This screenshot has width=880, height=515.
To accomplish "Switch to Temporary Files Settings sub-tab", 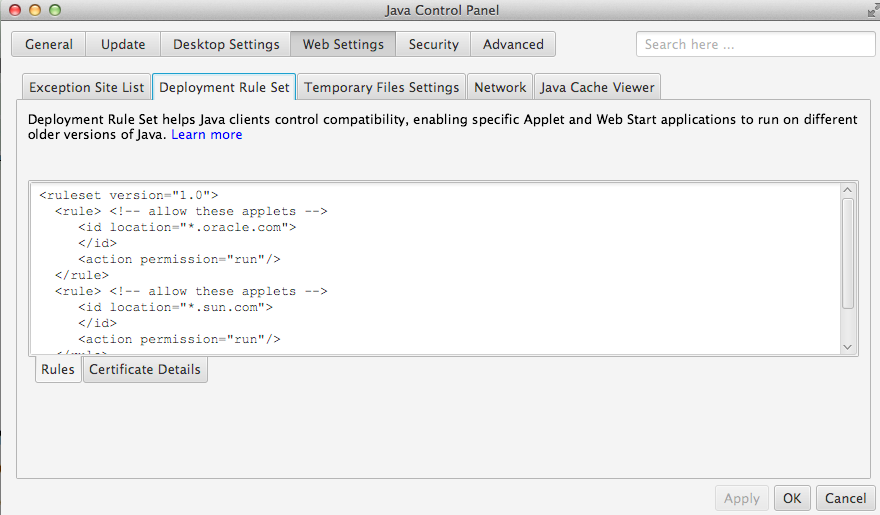I will 381,87.
